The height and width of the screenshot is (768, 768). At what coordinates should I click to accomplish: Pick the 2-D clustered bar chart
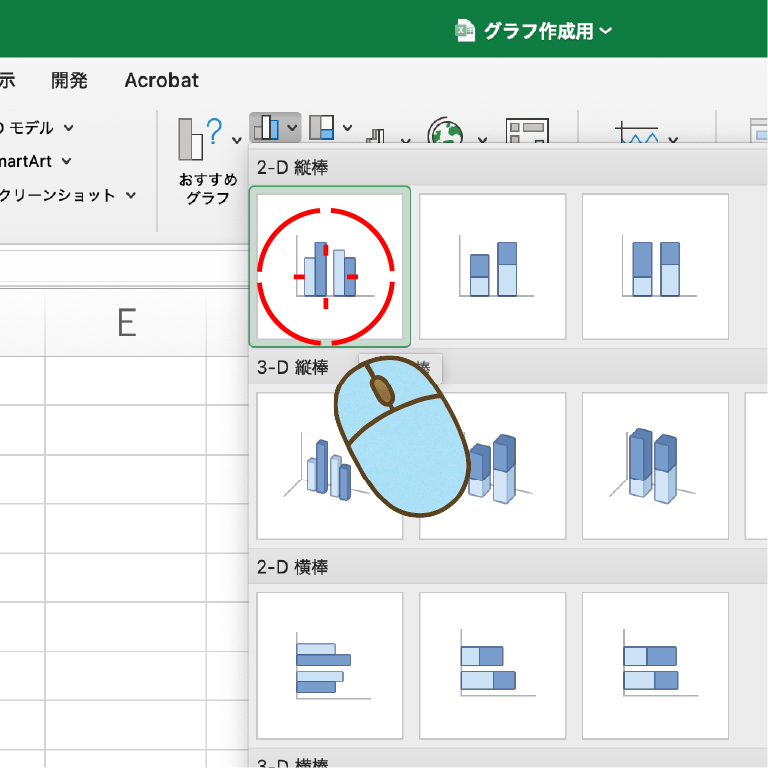[330, 666]
